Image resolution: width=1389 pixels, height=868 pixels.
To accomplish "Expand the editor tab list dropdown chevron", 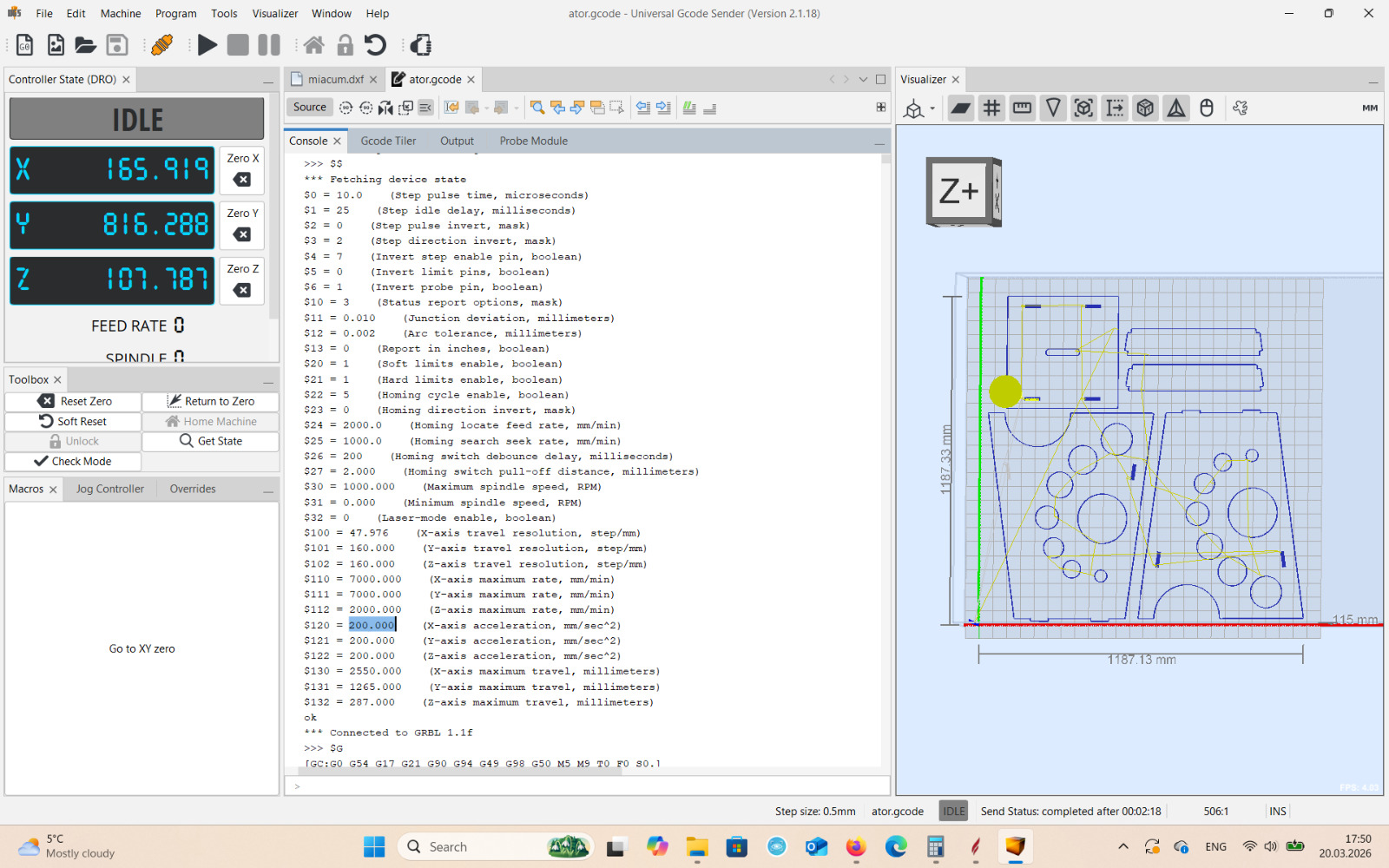I will [863, 79].
